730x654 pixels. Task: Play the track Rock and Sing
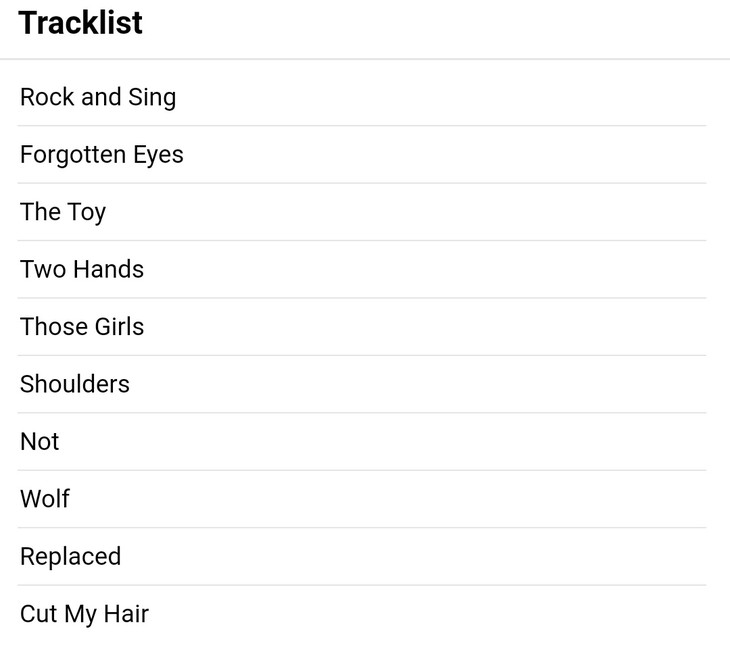point(98,97)
